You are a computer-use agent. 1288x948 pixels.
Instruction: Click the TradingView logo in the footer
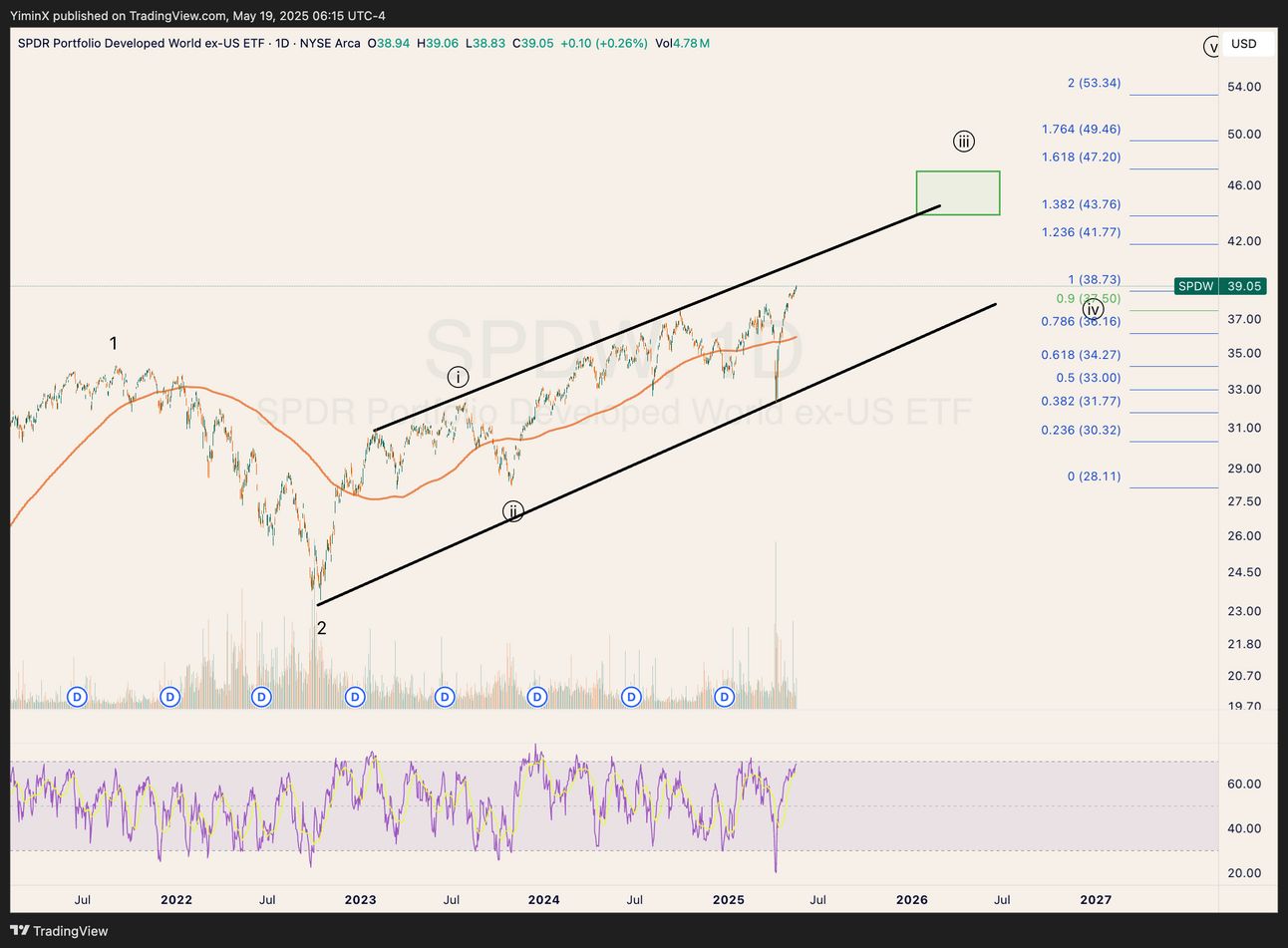tap(61, 931)
